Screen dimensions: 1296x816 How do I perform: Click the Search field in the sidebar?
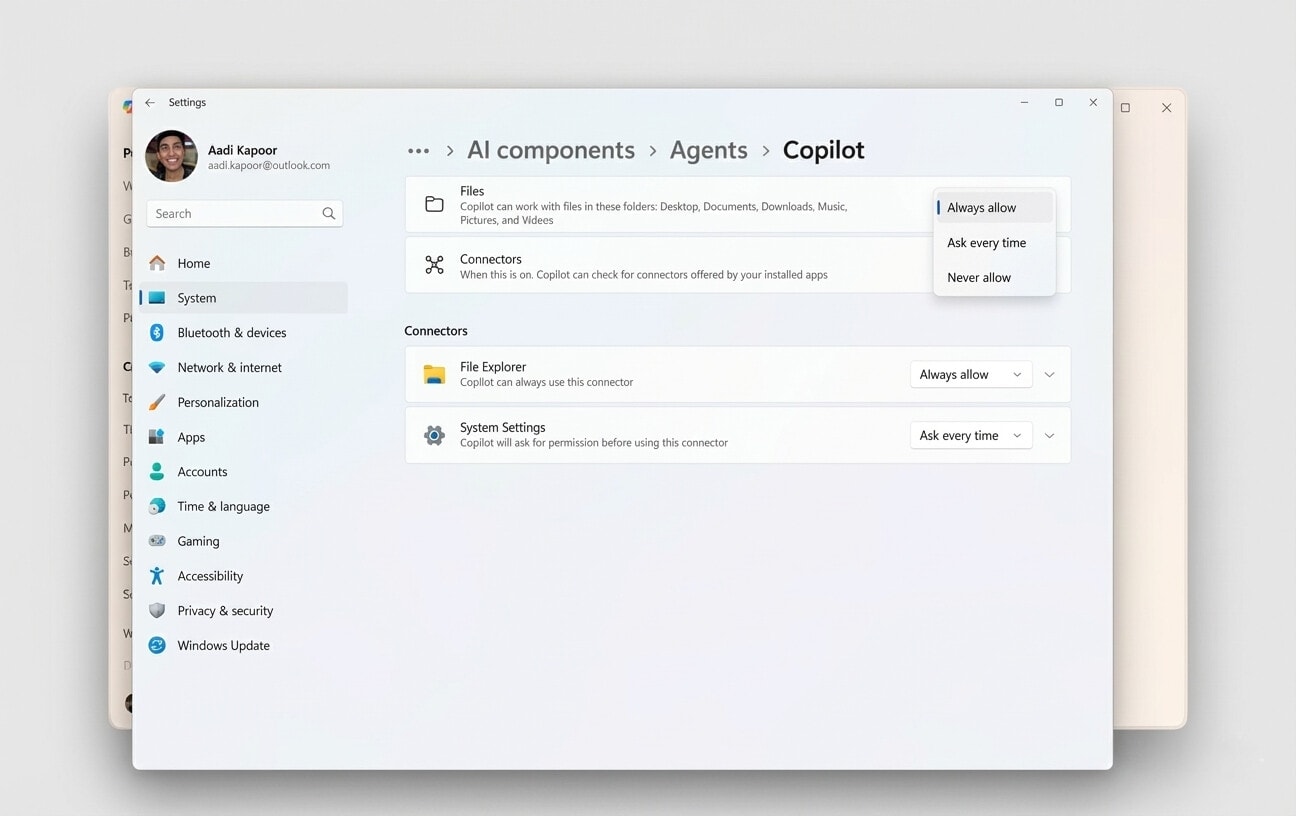[244, 213]
